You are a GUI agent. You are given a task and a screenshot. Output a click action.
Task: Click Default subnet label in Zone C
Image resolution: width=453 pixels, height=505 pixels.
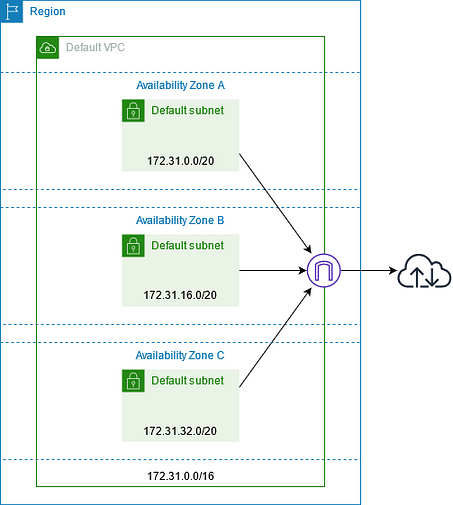(188, 380)
